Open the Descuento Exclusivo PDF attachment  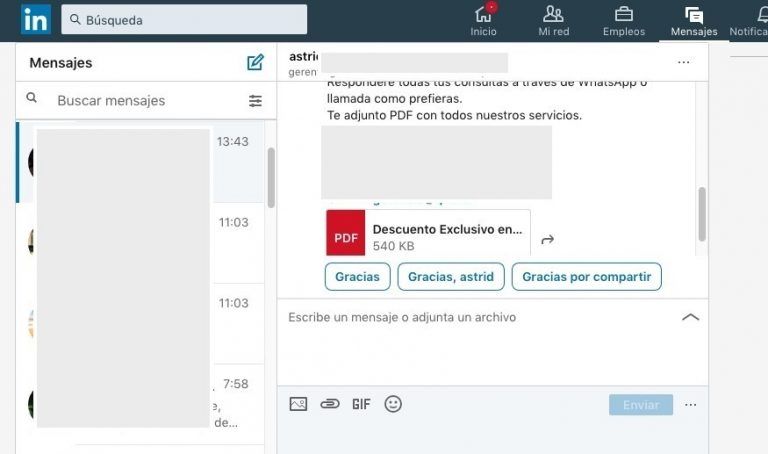tap(428, 233)
